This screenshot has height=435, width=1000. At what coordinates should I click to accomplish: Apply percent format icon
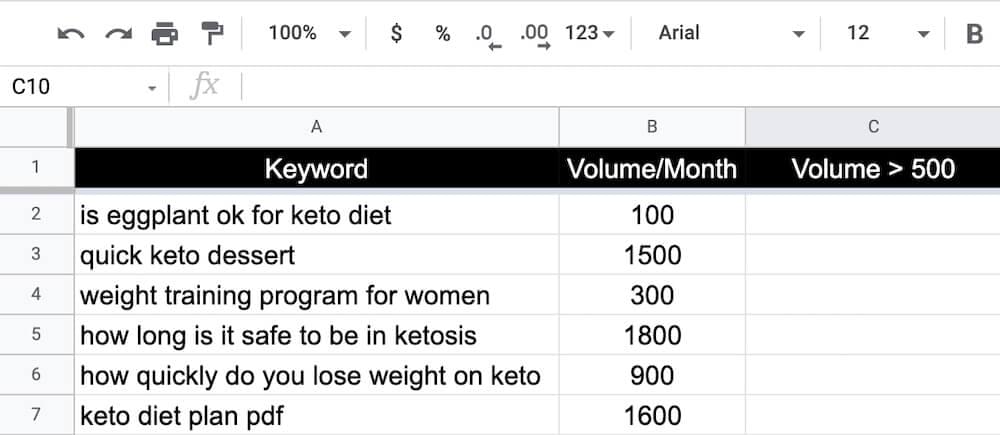point(442,34)
